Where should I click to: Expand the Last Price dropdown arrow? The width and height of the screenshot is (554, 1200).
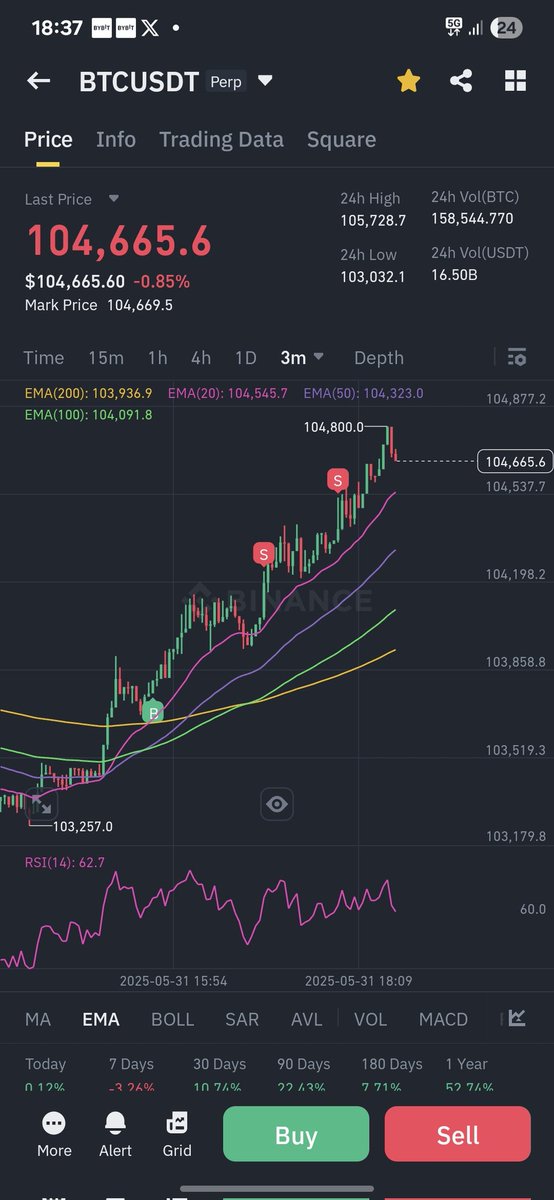[x=114, y=199]
